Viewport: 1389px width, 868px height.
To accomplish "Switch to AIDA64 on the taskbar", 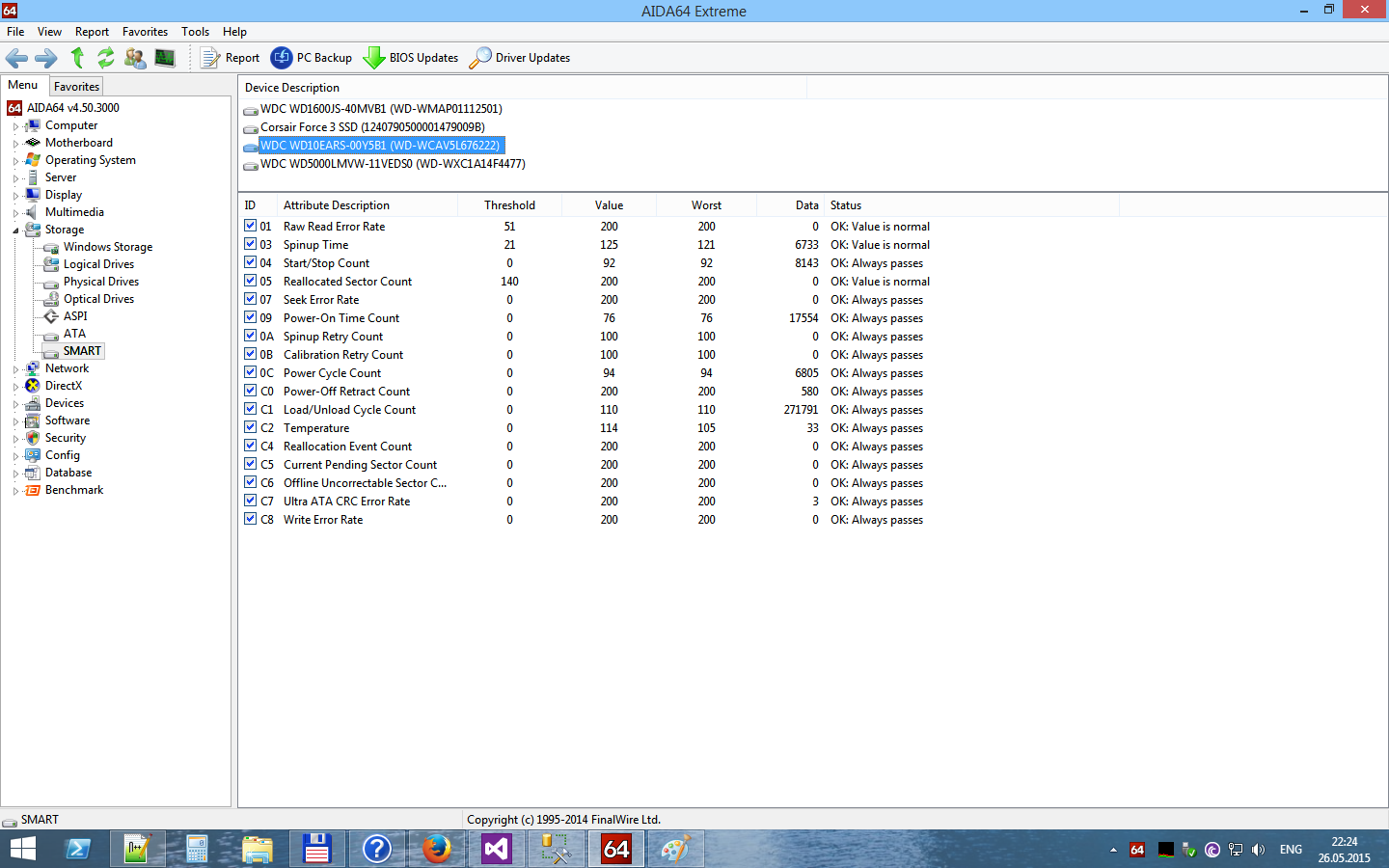I will point(615,849).
